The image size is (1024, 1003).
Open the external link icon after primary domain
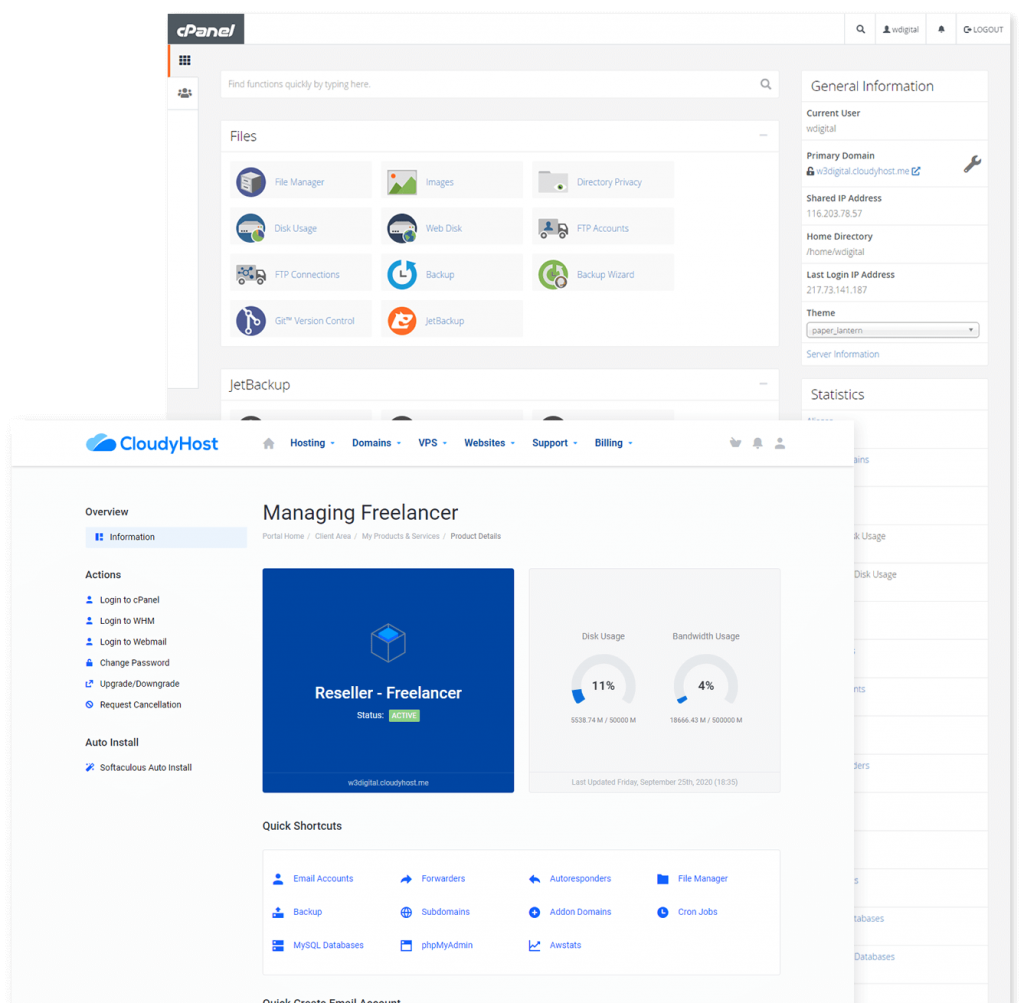pos(916,171)
